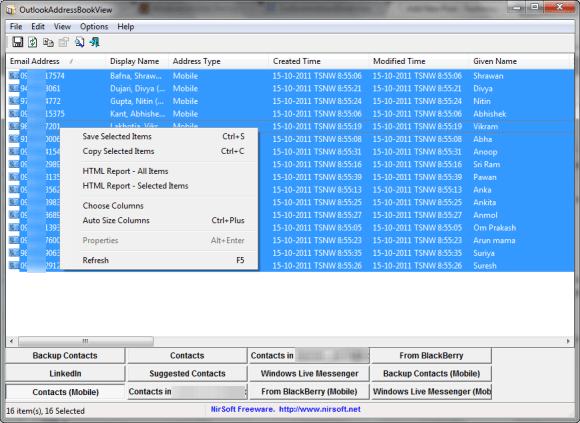The image size is (580, 423).
Task: Click the Copy Selected Items toolbar icon
Action: point(48,43)
